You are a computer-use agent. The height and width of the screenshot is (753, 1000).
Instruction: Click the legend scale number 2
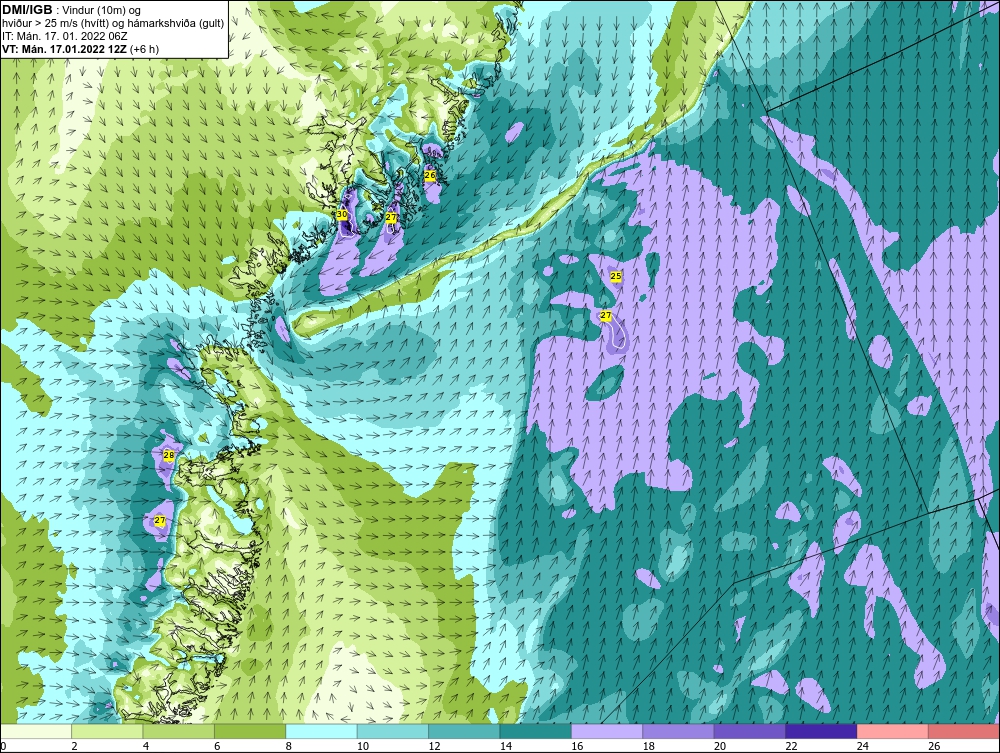pyautogui.click(x=75, y=747)
